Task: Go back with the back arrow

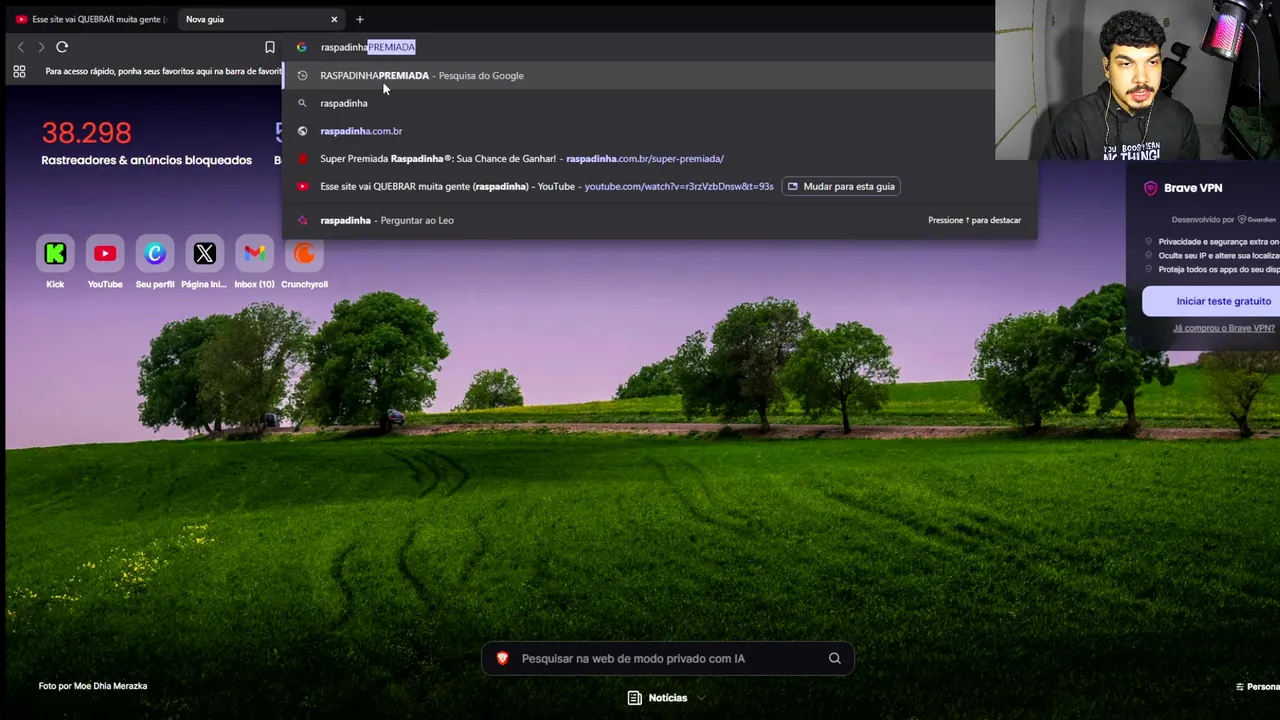Action: tap(21, 47)
